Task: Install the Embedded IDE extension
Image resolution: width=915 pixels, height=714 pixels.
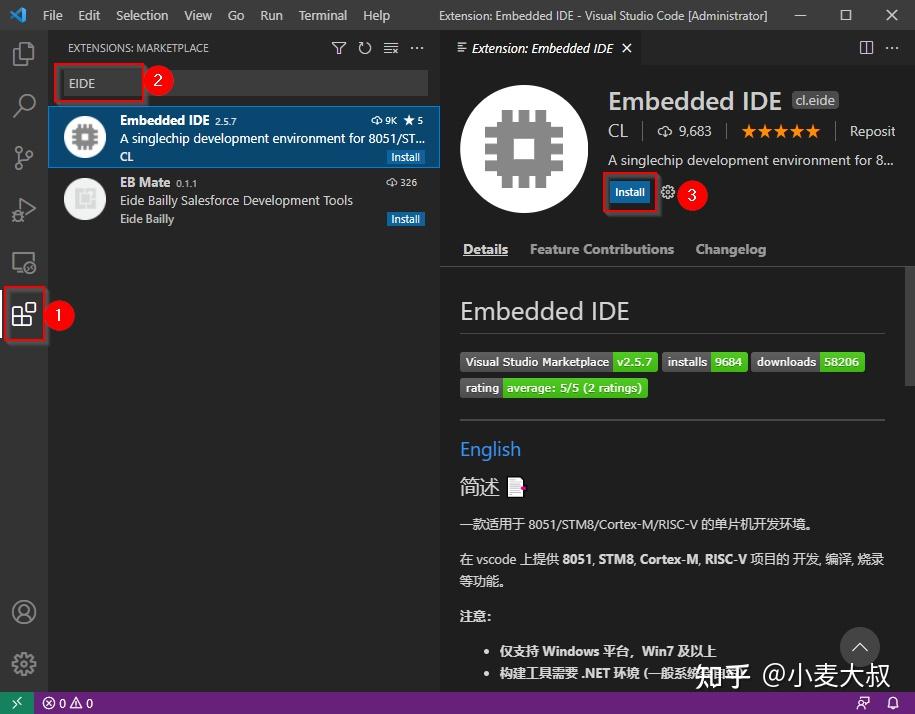Action: 629,192
